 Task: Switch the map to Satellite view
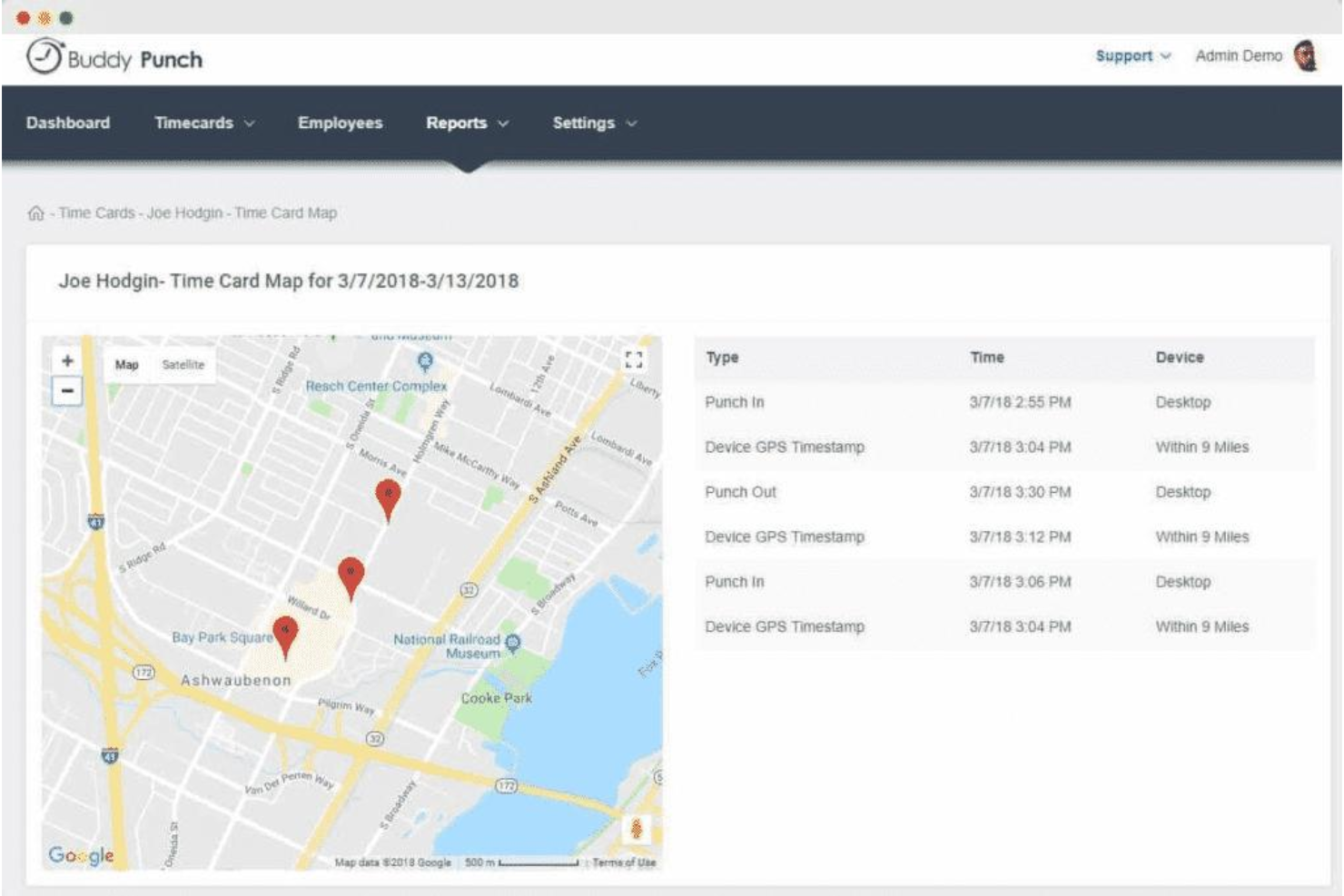[x=184, y=364]
